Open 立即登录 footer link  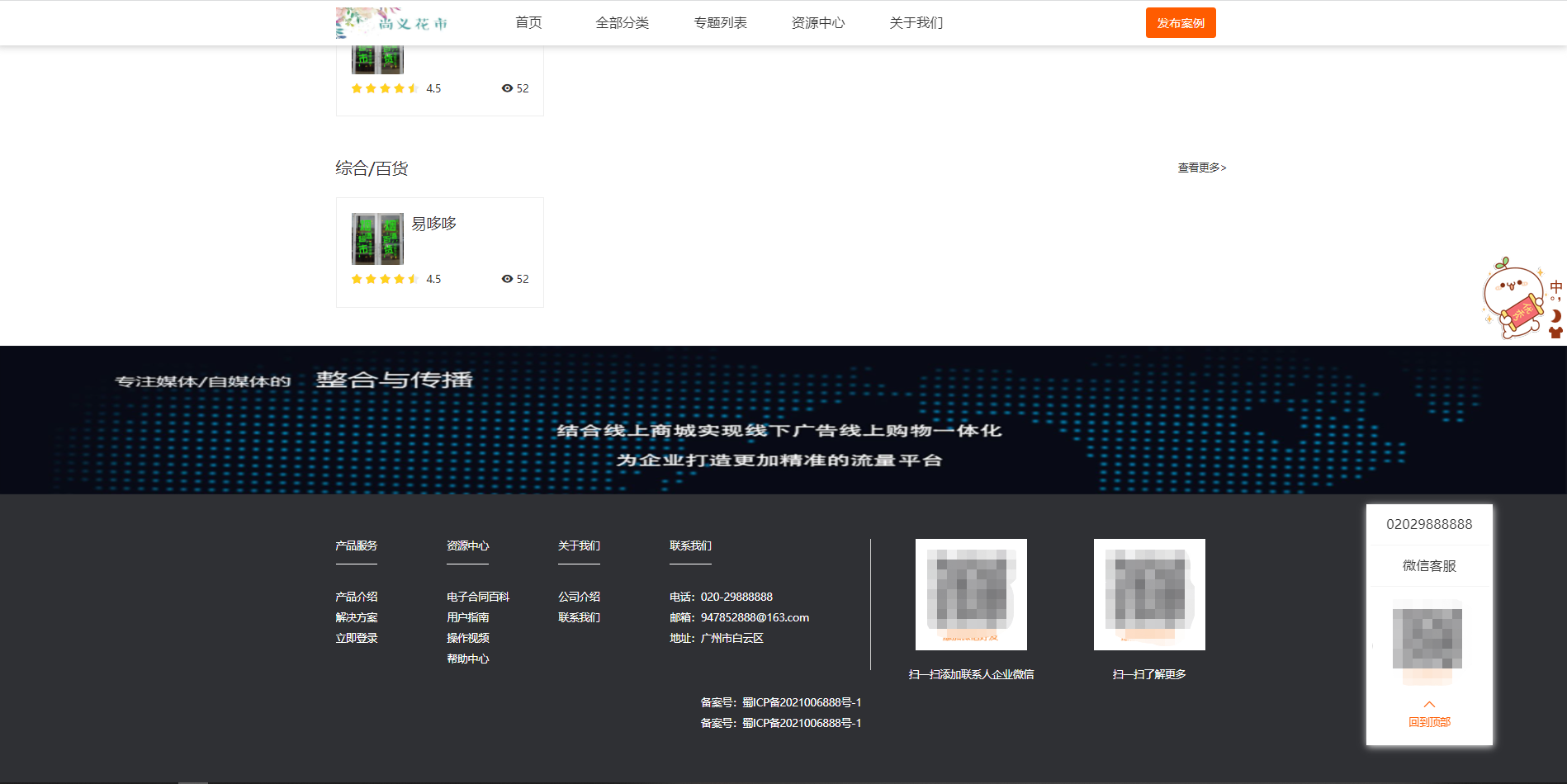click(x=357, y=638)
